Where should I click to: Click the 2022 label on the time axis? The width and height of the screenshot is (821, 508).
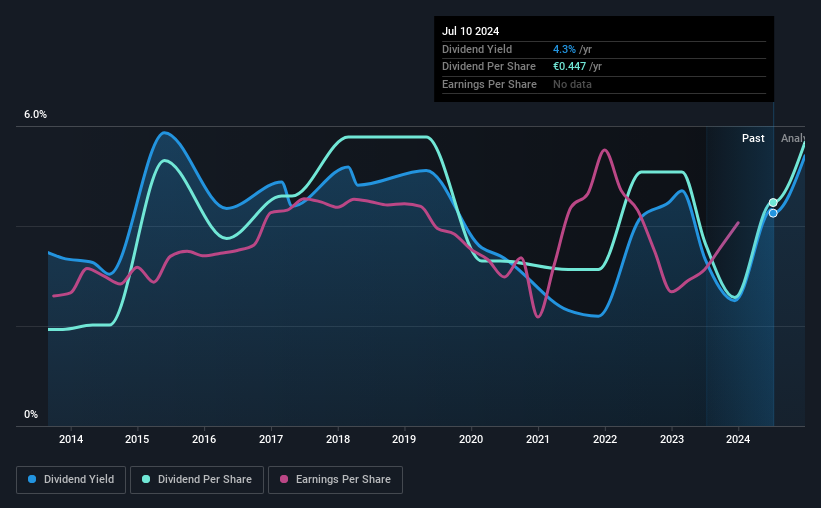click(605, 439)
